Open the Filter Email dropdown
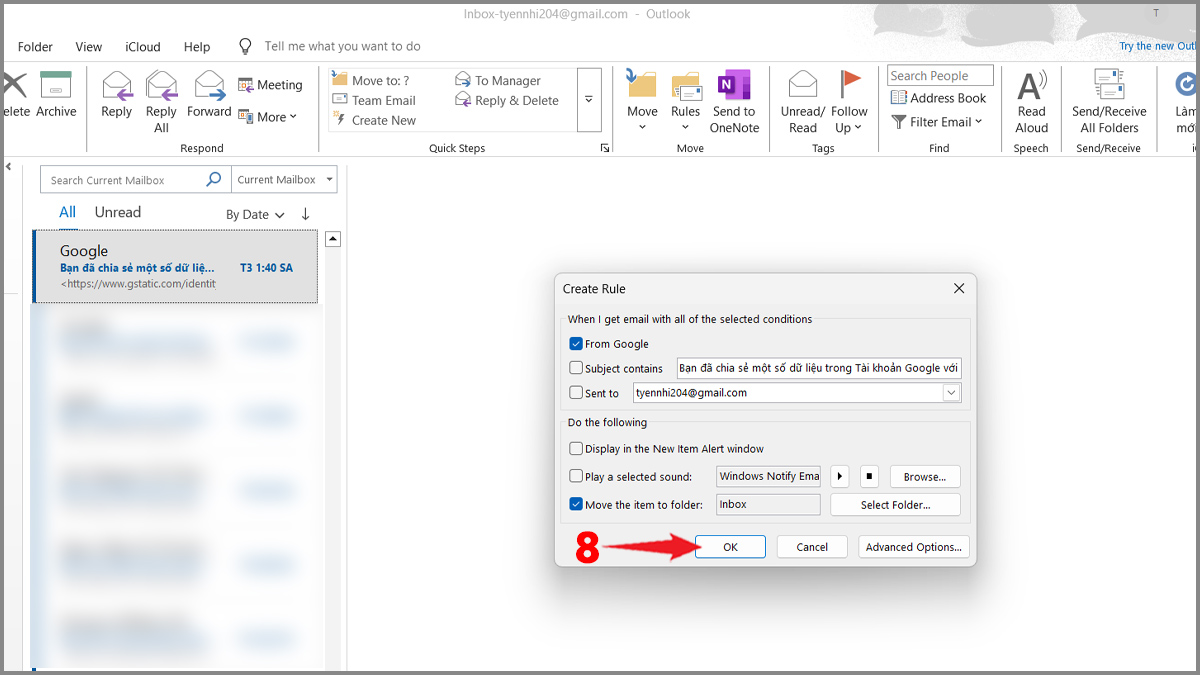The height and width of the screenshot is (675, 1200). [938, 122]
